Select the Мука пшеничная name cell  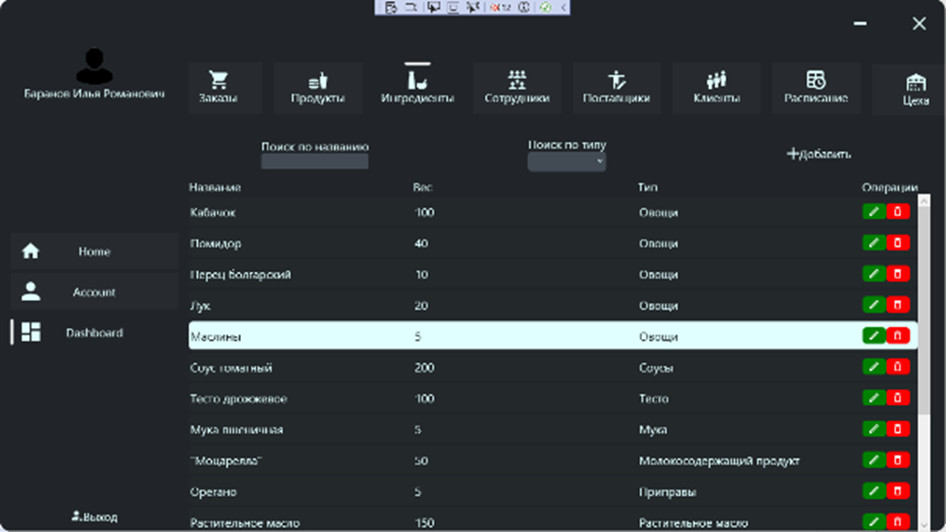pyautogui.click(x=236, y=430)
